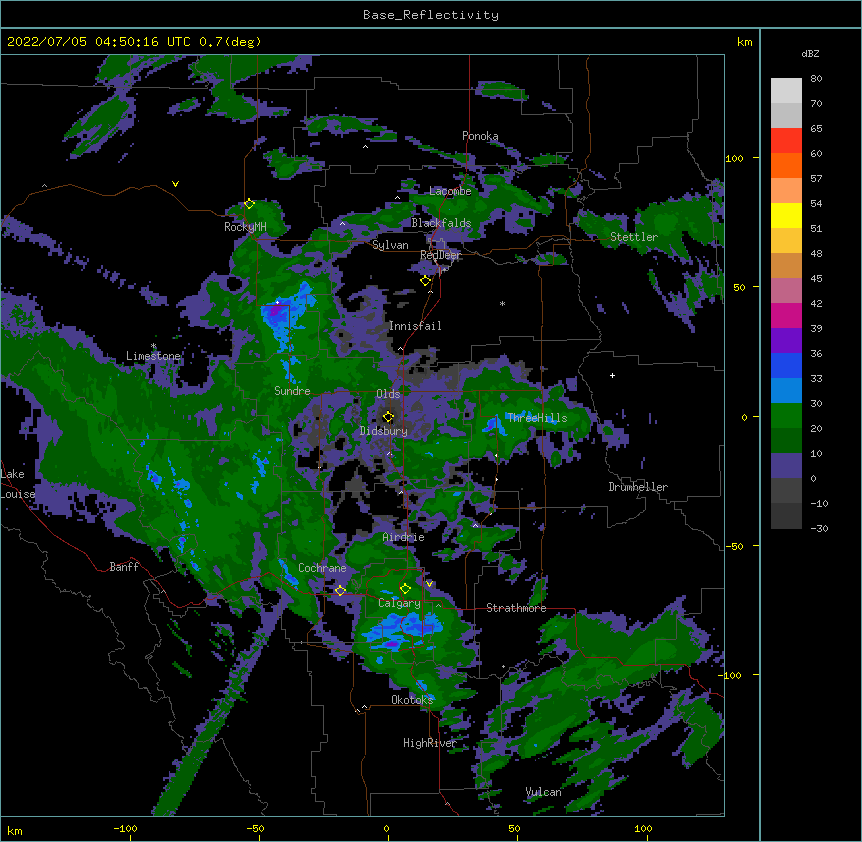Viewport: 862px width, 842px height.
Task: Click the Olds label
Action: click(x=388, y=394)
